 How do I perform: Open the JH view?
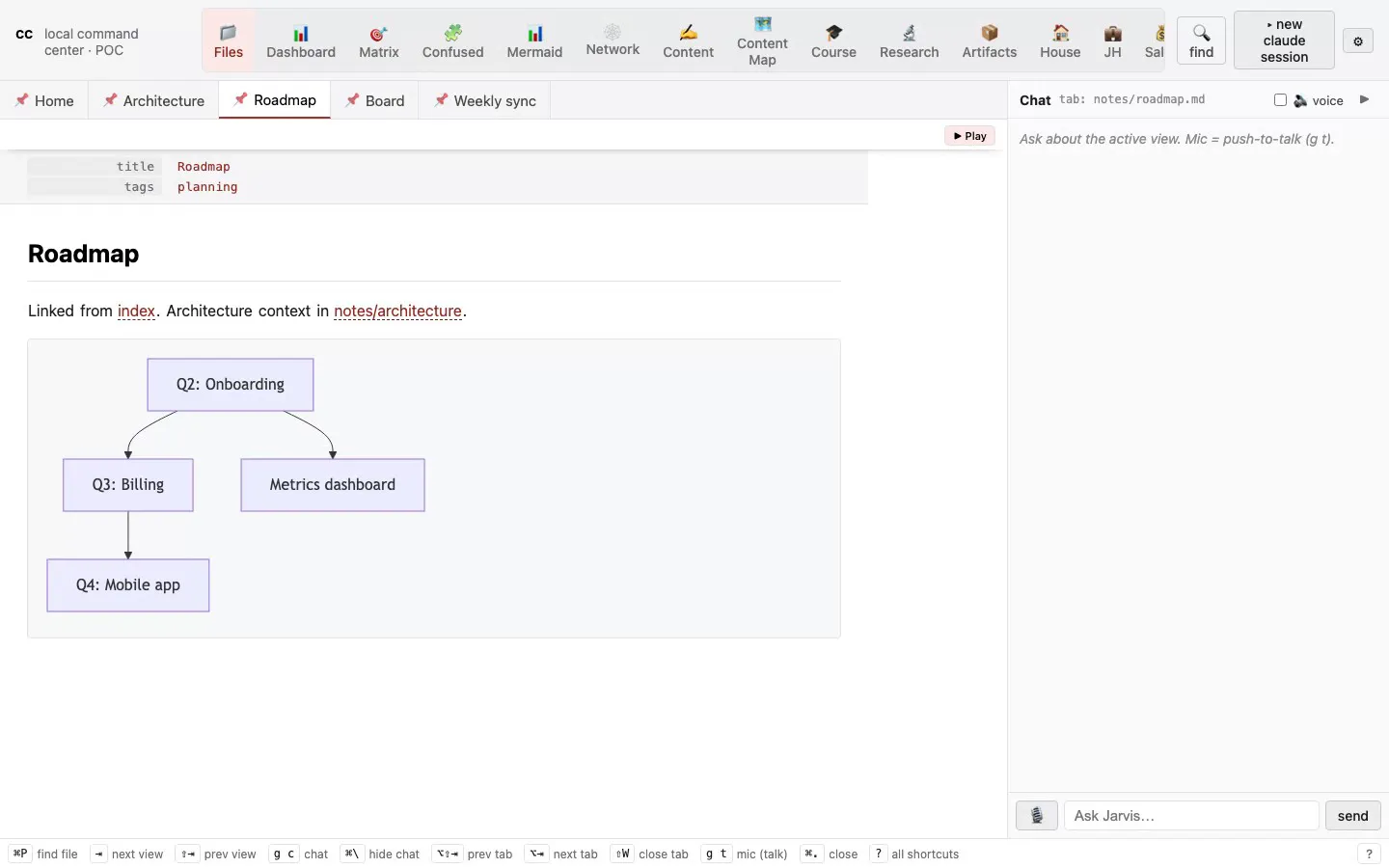point(1112,41)
